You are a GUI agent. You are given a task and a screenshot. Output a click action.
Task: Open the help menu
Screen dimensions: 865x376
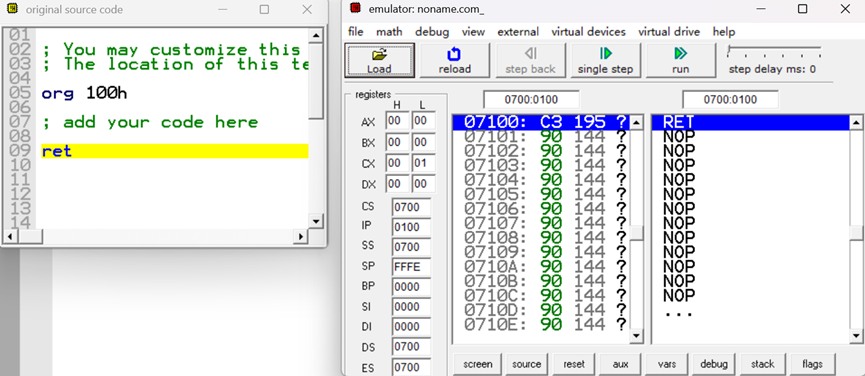point(724,32)
